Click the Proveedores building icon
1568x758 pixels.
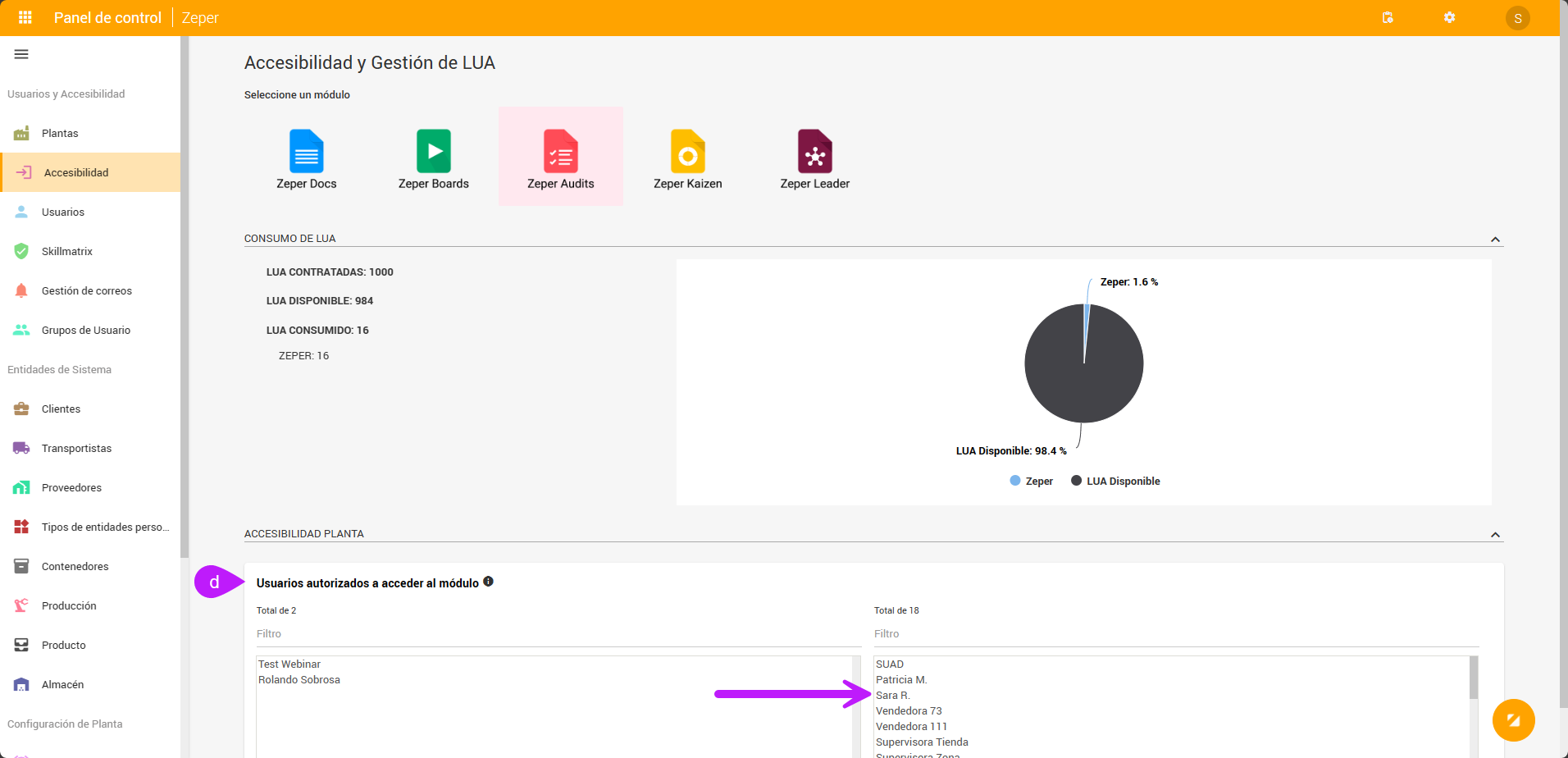click(21, 487)
